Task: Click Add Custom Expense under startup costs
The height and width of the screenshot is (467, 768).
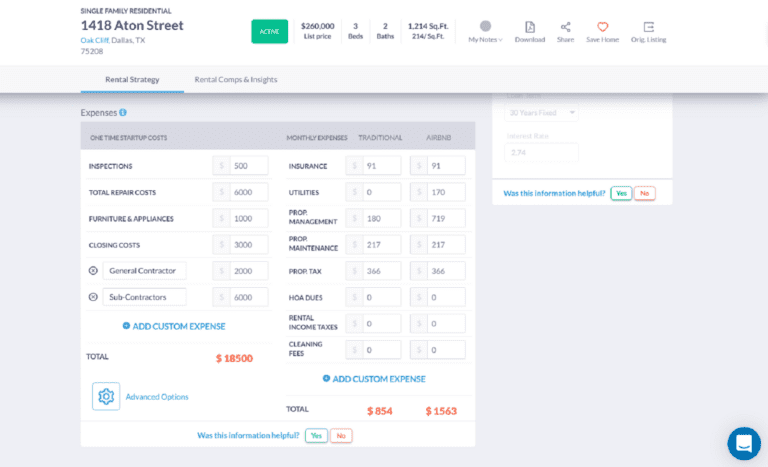Action: tap(173, 326)
